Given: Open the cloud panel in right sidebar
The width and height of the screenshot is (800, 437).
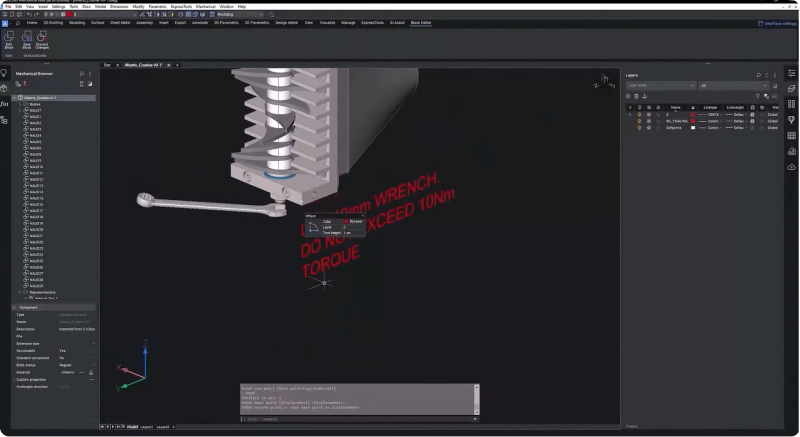Looking at the screenshot, I should [x=792, y=166].
